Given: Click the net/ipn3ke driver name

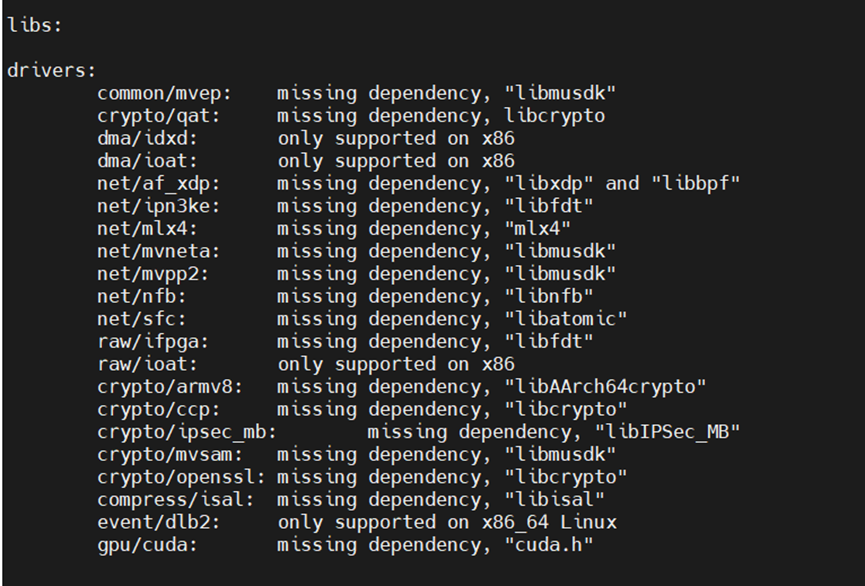Looking at the screenshot, I should 158,206.
